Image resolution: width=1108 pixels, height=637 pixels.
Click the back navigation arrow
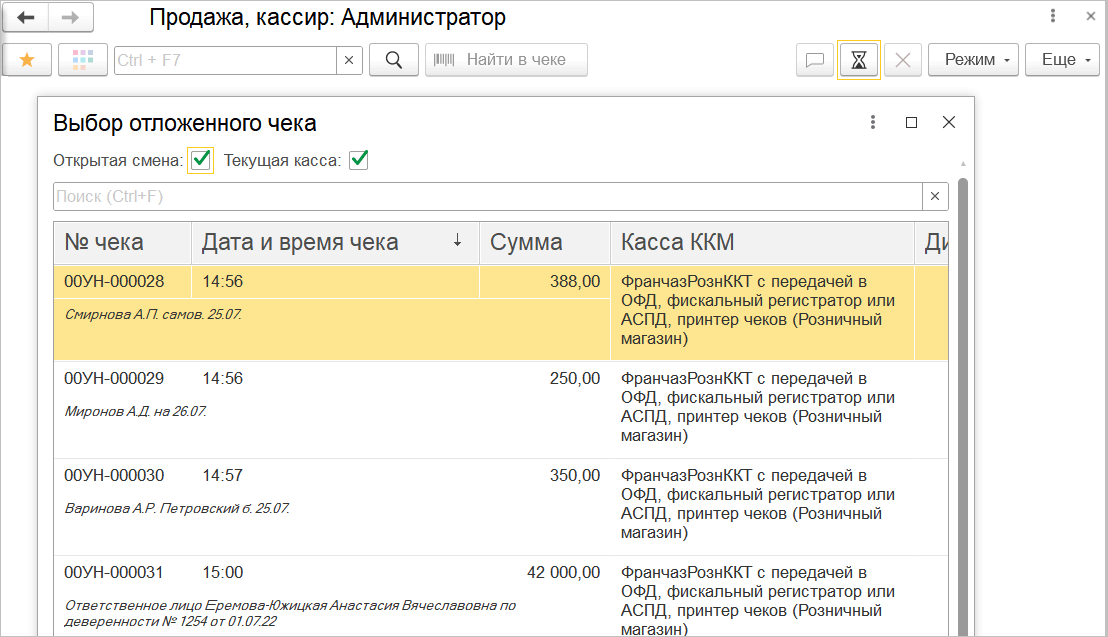[27, 18]
